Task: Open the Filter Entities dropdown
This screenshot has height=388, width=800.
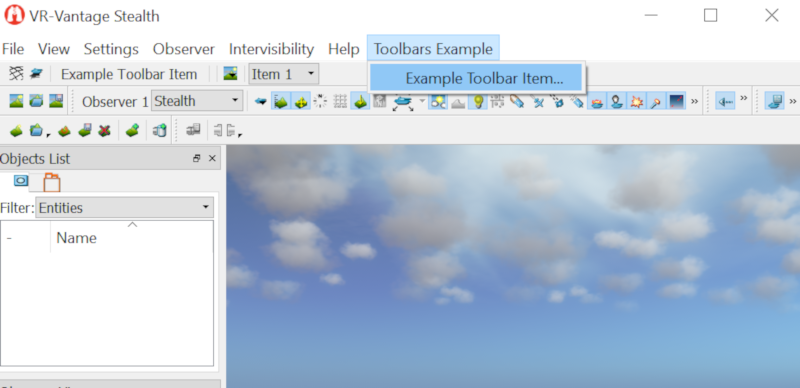Action: (x=124, y=208)
